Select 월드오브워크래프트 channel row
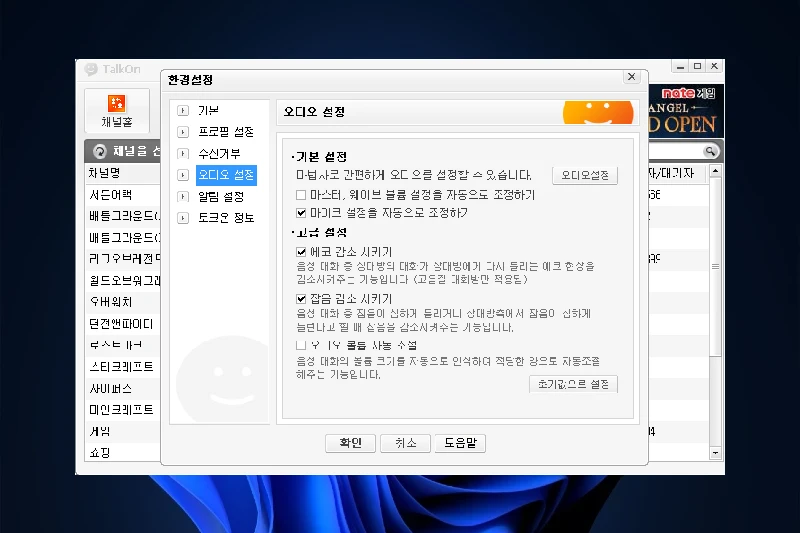The height and width of the screenshot is (533, 800). pyautogui.click(x=122, y=281)
